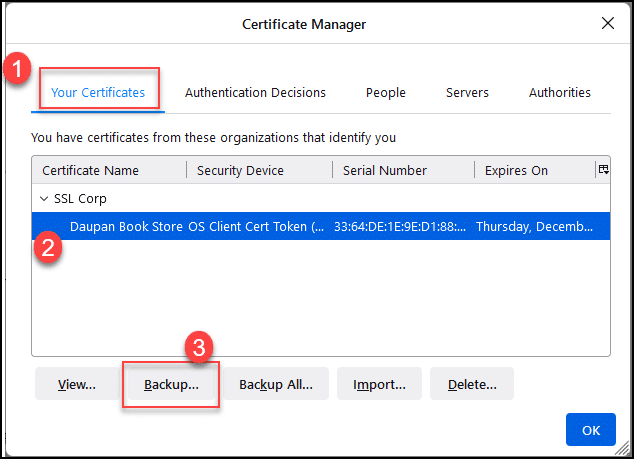The image size is (634, 459).
Task: Close the Certificate Manager dialog
Action: pyautogui.click(x=606, y=24)
